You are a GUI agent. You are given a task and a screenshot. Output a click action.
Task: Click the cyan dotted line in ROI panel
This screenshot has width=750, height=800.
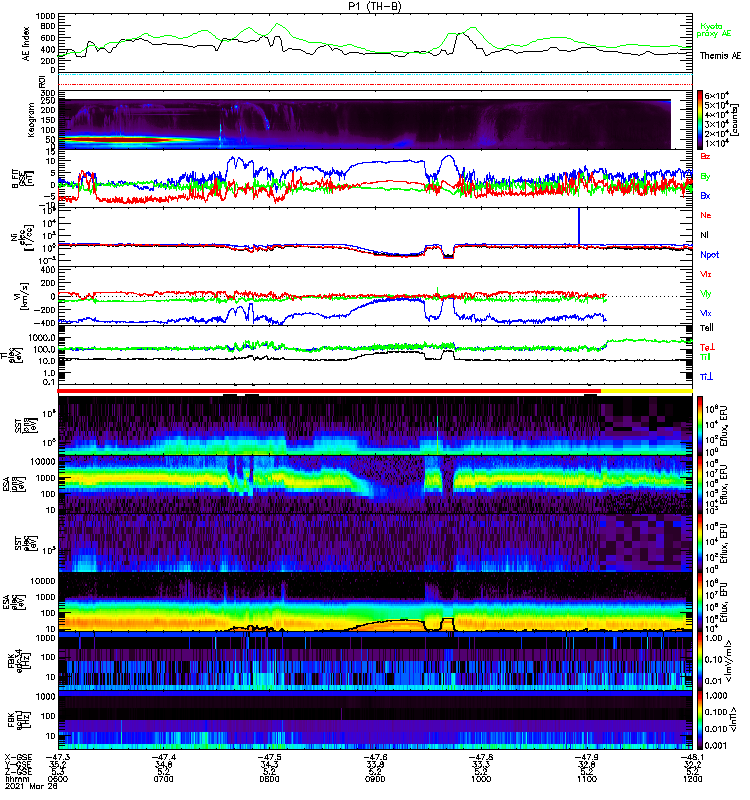pyautogui.click(x=375, y=75)
